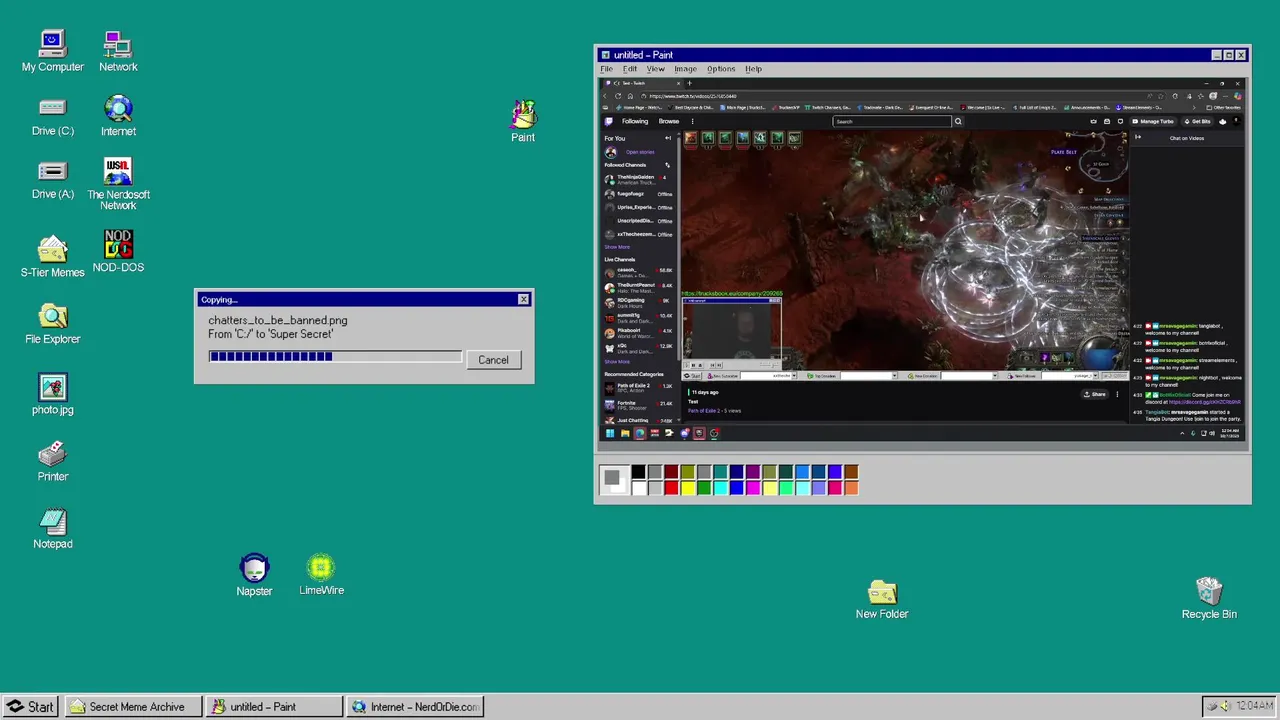1280x720 pixels.
Task: Maximize the Paint window
Action: click(1229, 55)
